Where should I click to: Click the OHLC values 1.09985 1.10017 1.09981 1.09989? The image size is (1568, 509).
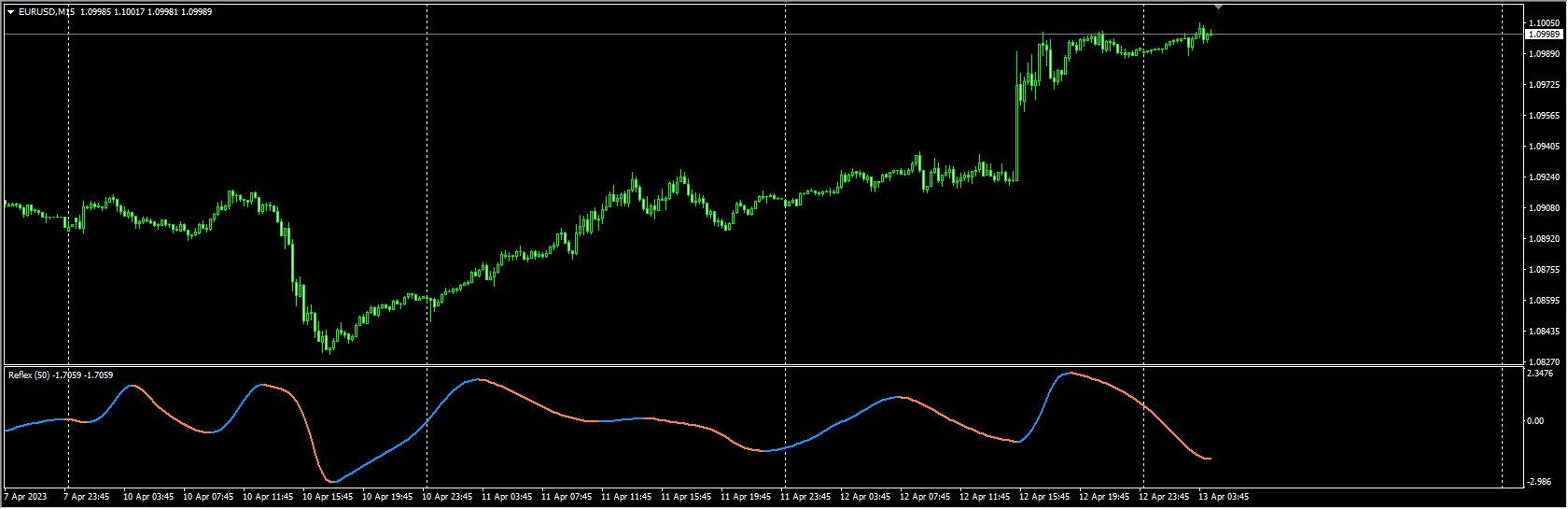tap(146, 12)
